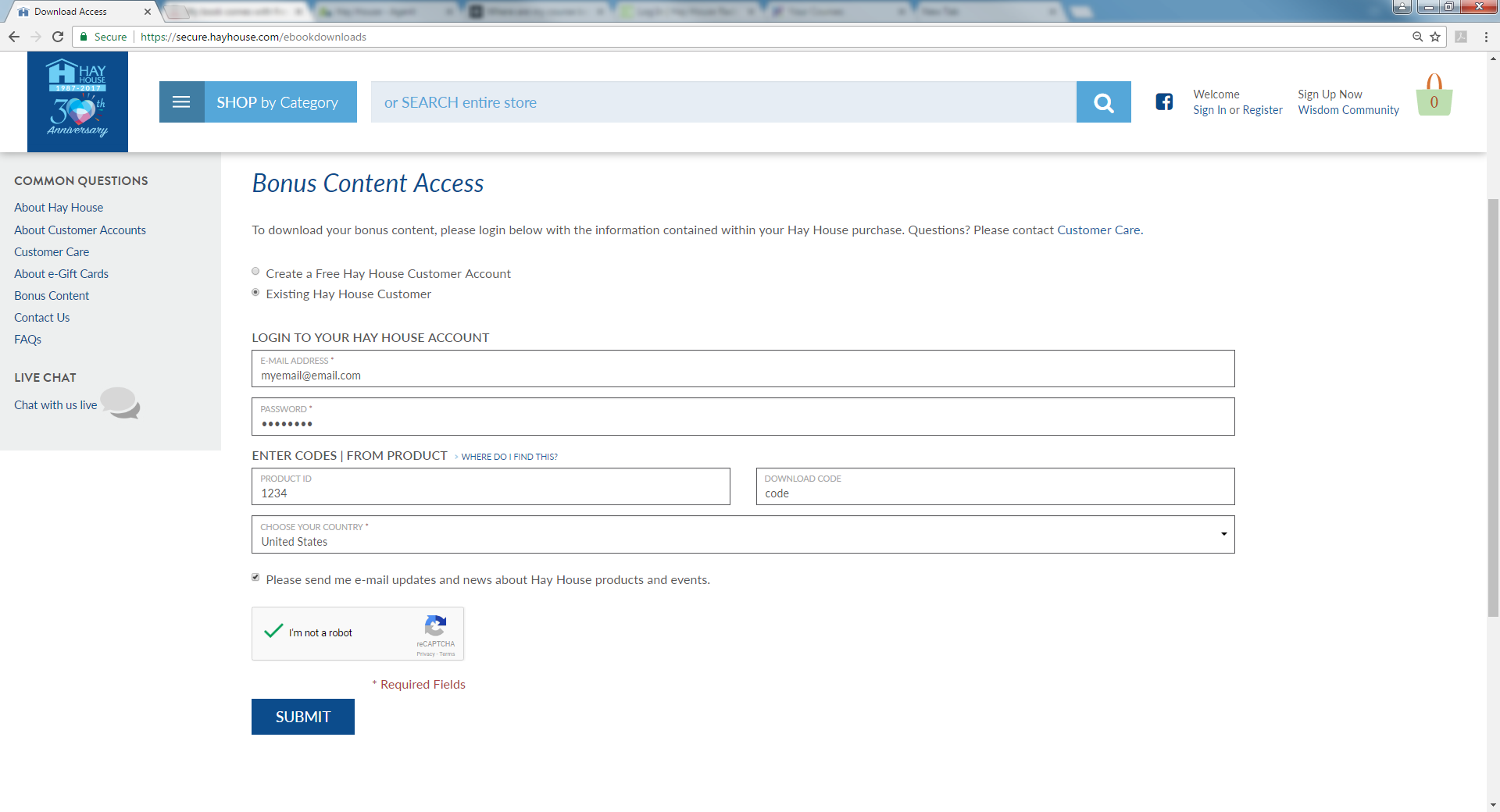Reload the page with the browser refresh icon
This screenshot has height=812, width=1500.
(58, 37)
